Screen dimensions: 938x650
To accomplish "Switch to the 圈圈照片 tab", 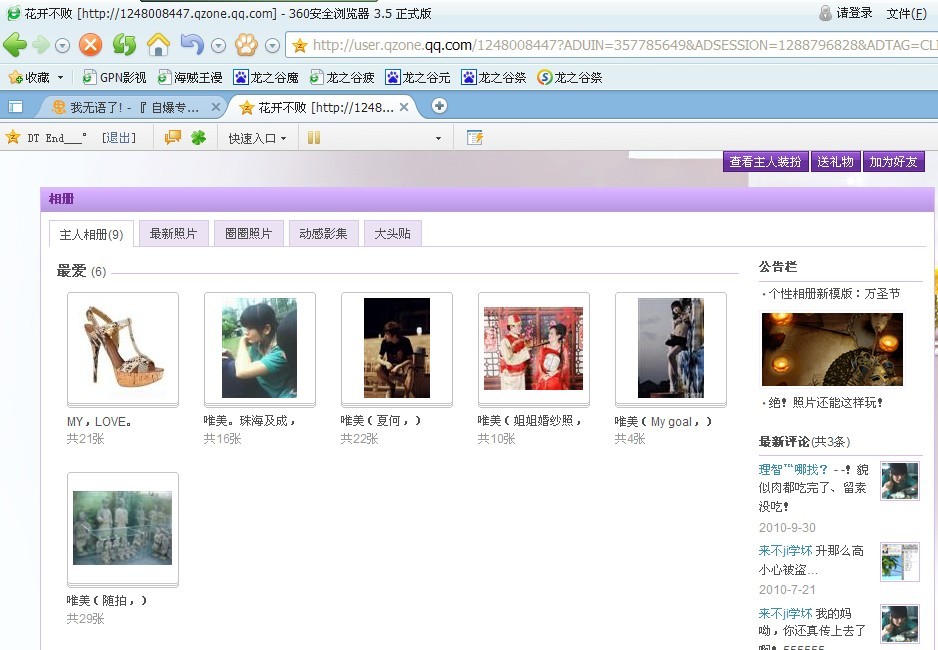I will coord(248,233).
